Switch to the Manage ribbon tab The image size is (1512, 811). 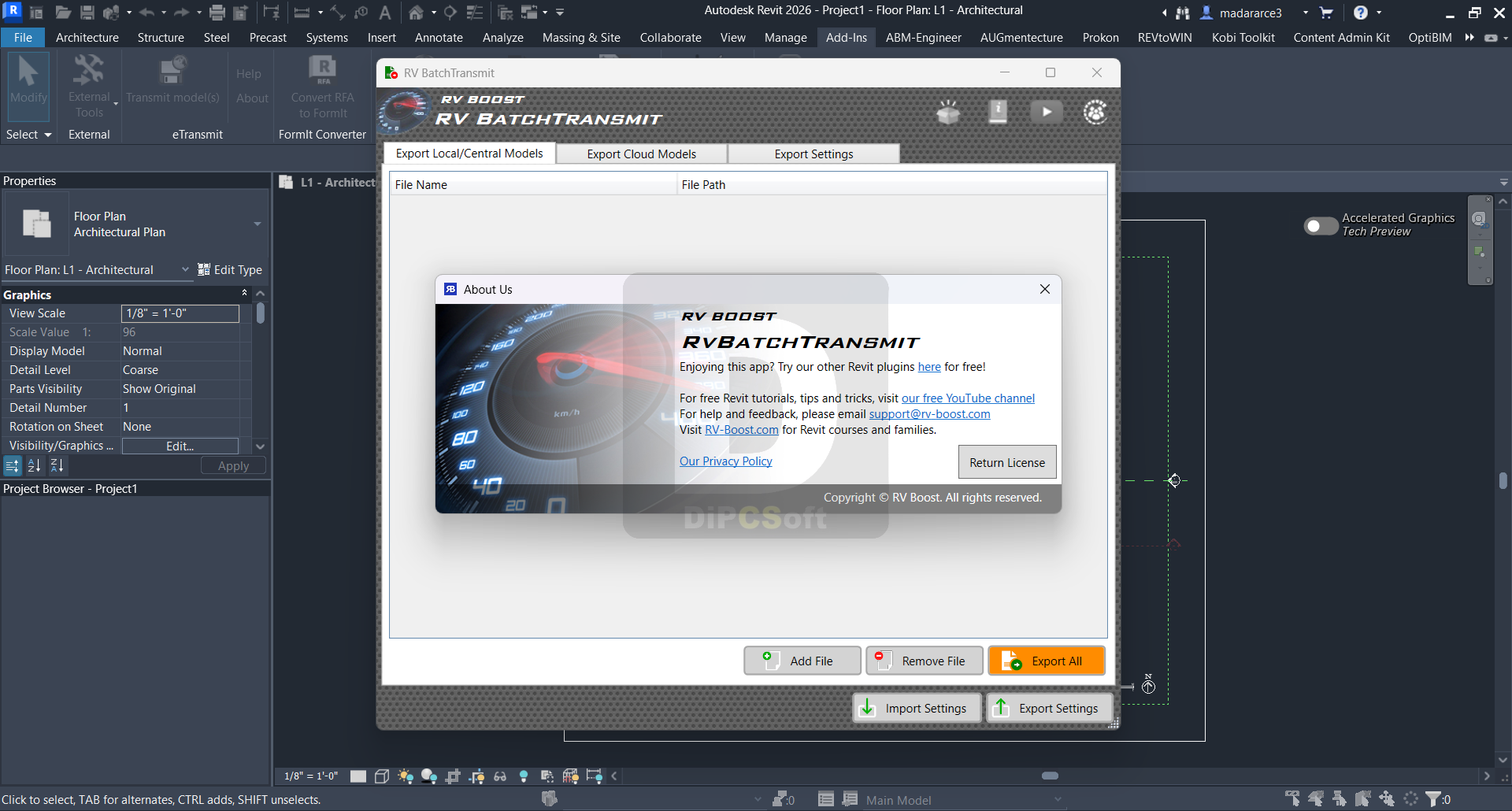tap(785, 37)
